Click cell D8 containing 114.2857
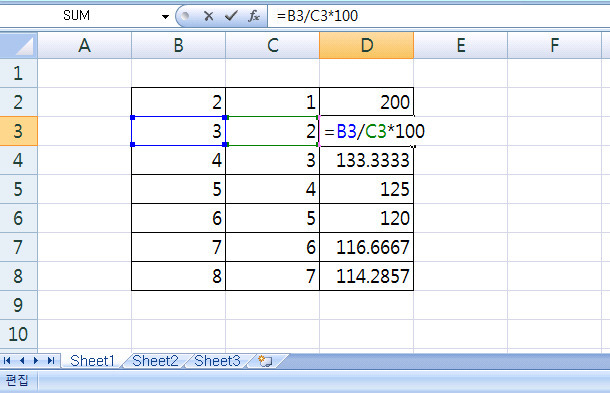610x393 pixels. [366, 276]
